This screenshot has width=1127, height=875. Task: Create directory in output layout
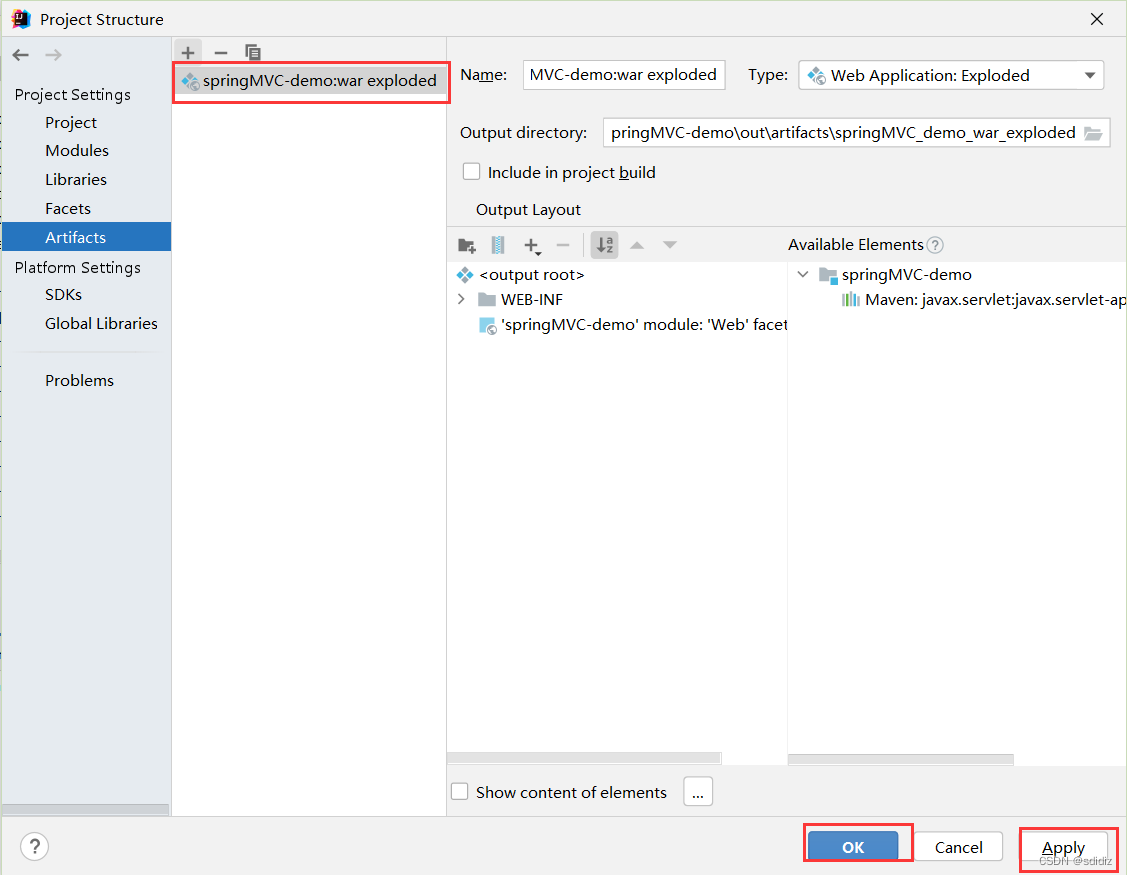tap(467, 246)
